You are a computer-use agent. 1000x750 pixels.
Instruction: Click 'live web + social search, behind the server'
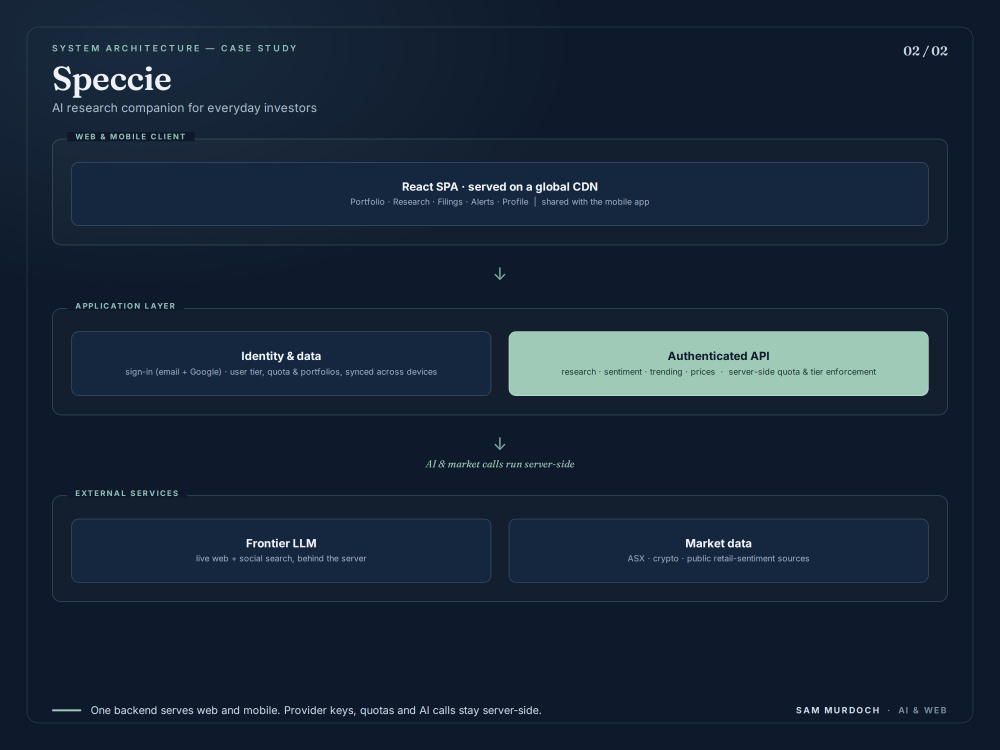coord(281,559)
